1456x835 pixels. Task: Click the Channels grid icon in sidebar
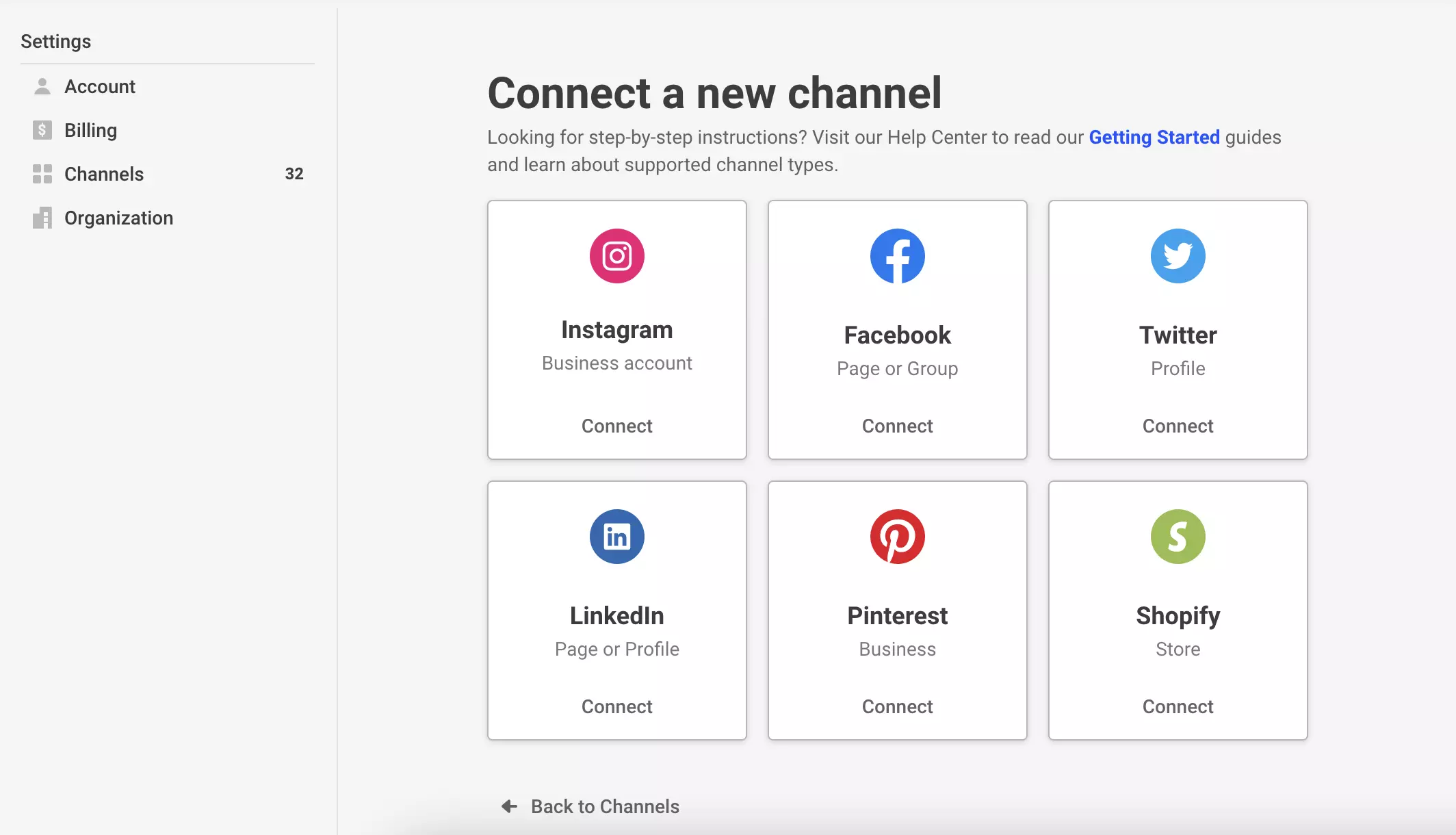[x=42, y=174]
